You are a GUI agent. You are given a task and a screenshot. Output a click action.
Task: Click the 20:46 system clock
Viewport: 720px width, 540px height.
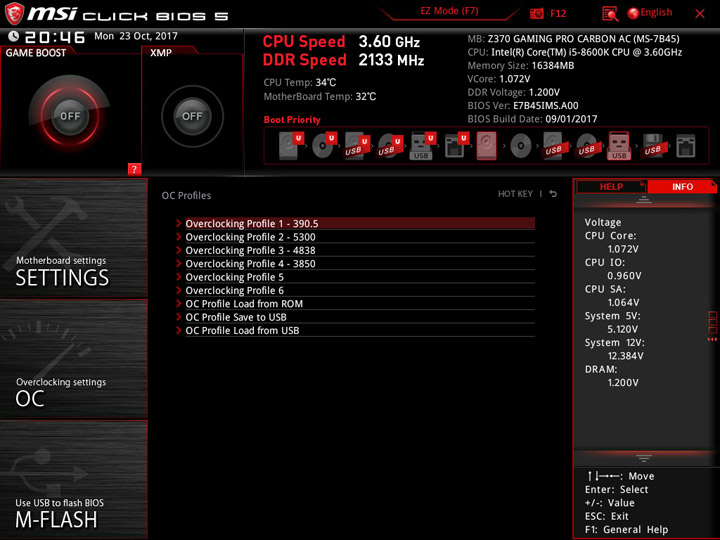pyautogui.click(x=55, y=37)
